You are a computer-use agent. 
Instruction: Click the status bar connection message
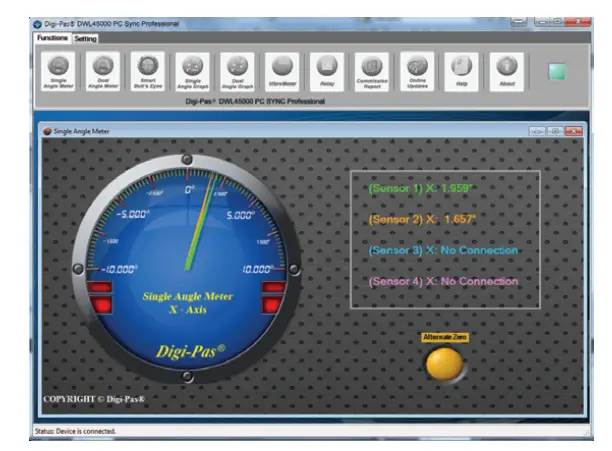(x=75, y=431)
